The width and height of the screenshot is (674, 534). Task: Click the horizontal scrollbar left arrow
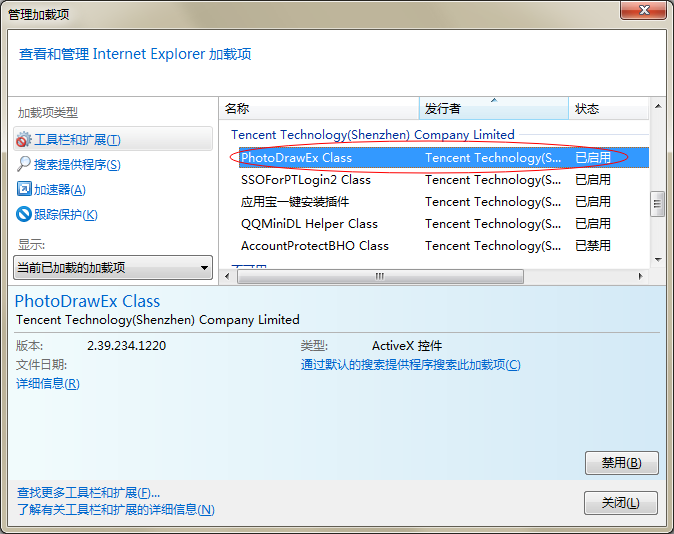(227, 276)
